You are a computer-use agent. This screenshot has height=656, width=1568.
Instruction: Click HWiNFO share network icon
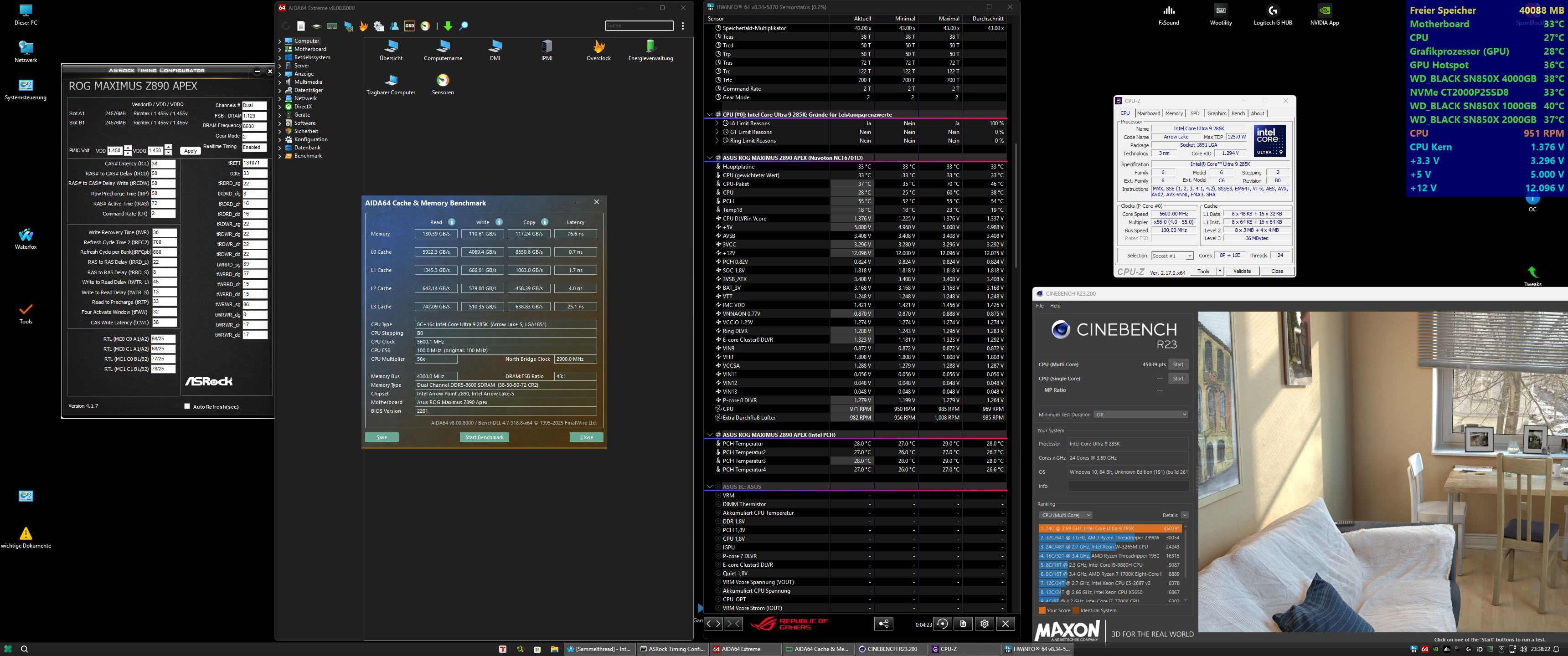click(x=884, y=623)
